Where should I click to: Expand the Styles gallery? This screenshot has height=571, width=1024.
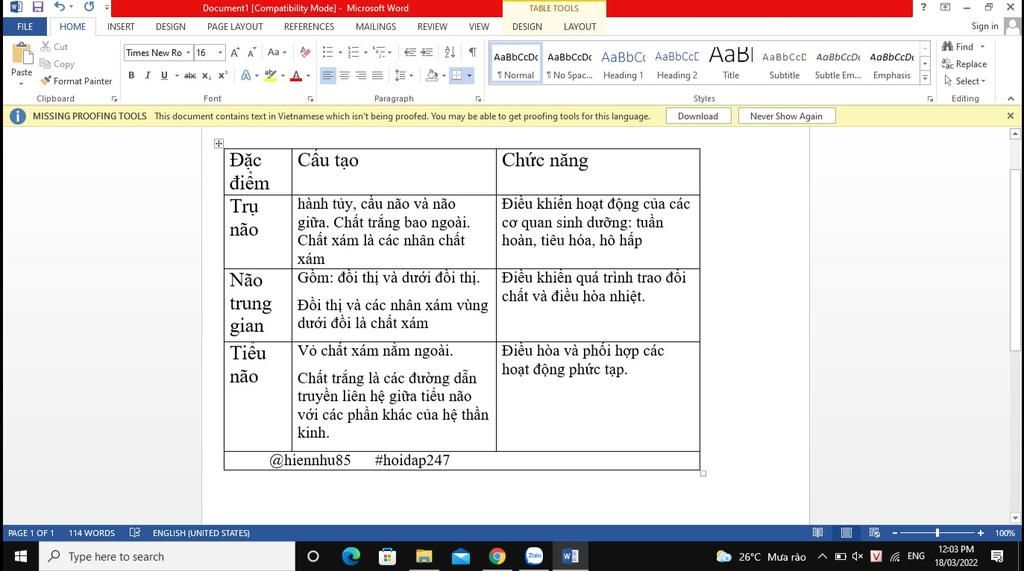point(925,78)
